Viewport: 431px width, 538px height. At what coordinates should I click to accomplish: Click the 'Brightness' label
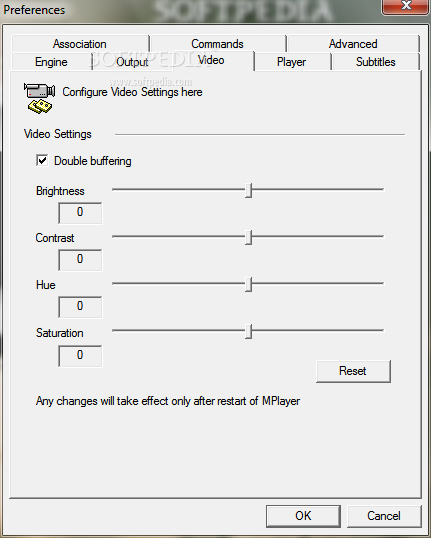pos(60,191)
